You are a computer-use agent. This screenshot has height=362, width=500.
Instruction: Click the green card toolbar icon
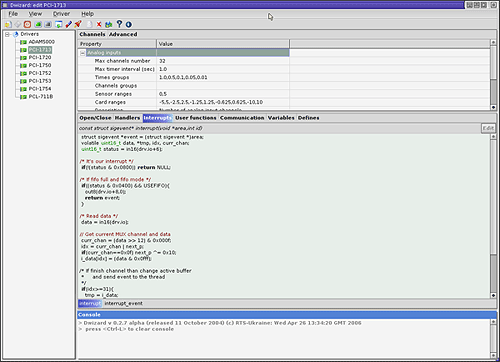coord(38,24)
